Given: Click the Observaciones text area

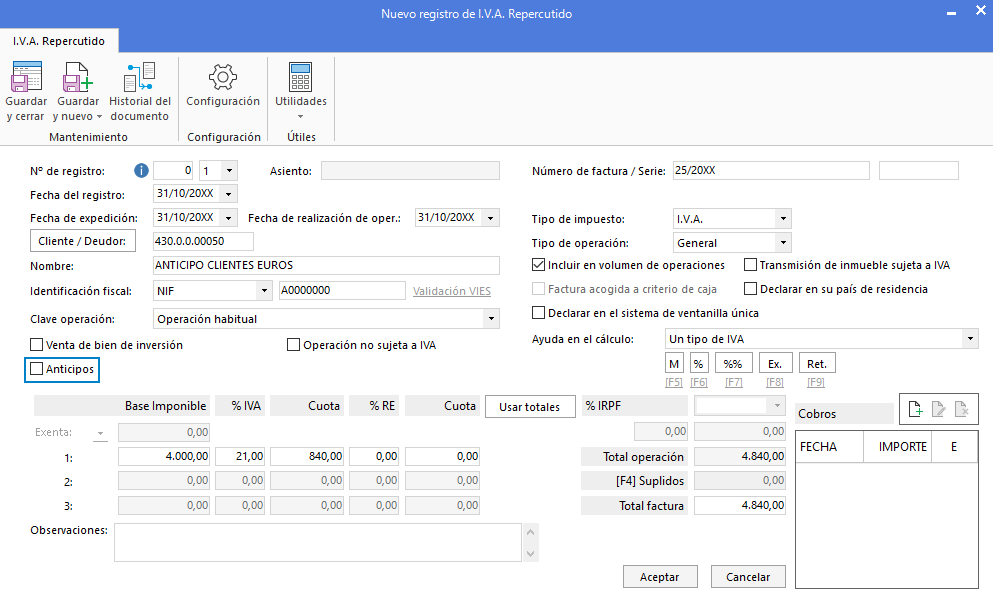Looking at the screenshot, I should tap(318, 543).
